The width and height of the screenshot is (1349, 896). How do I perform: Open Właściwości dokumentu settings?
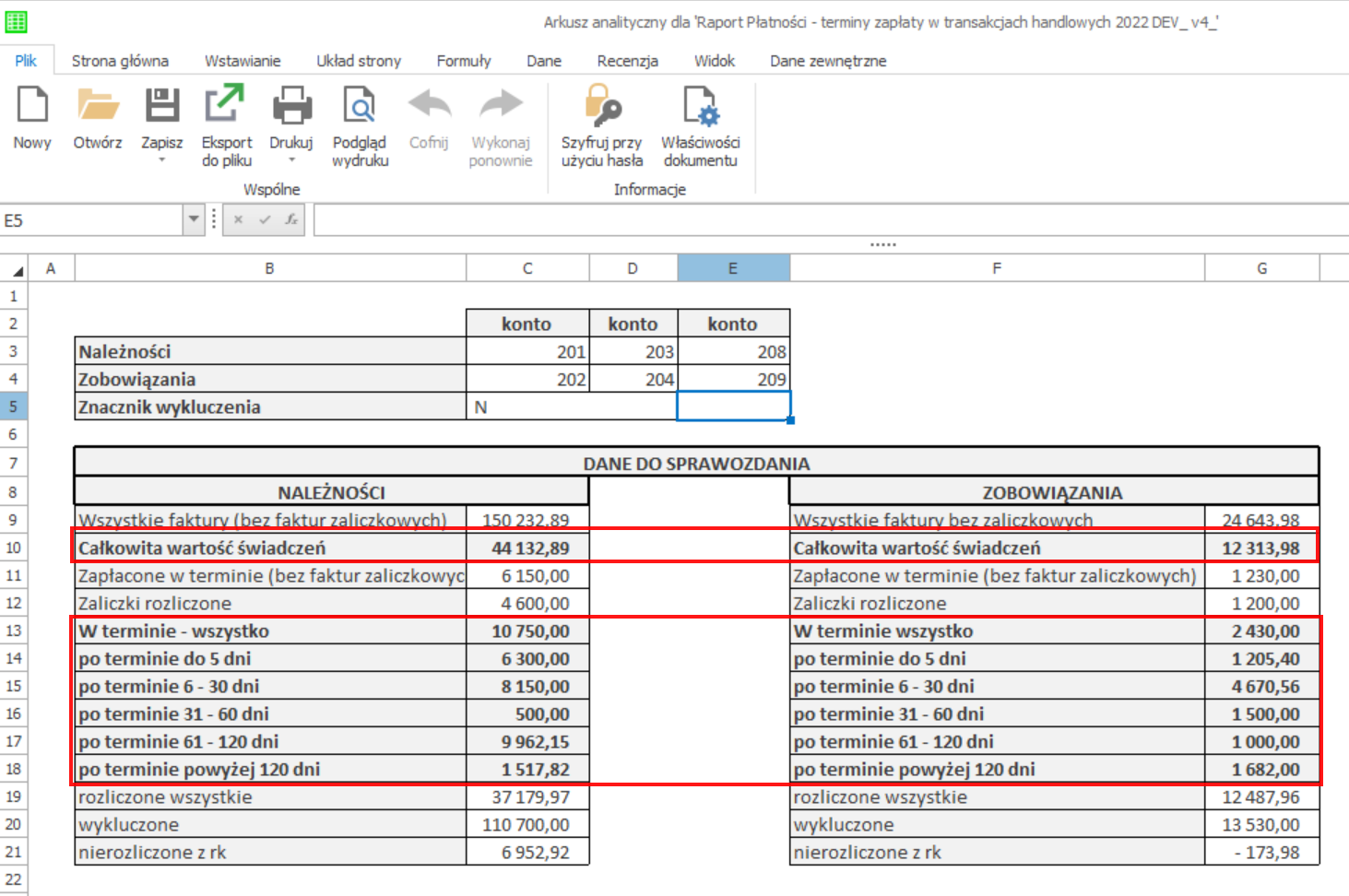click(701, 106)
